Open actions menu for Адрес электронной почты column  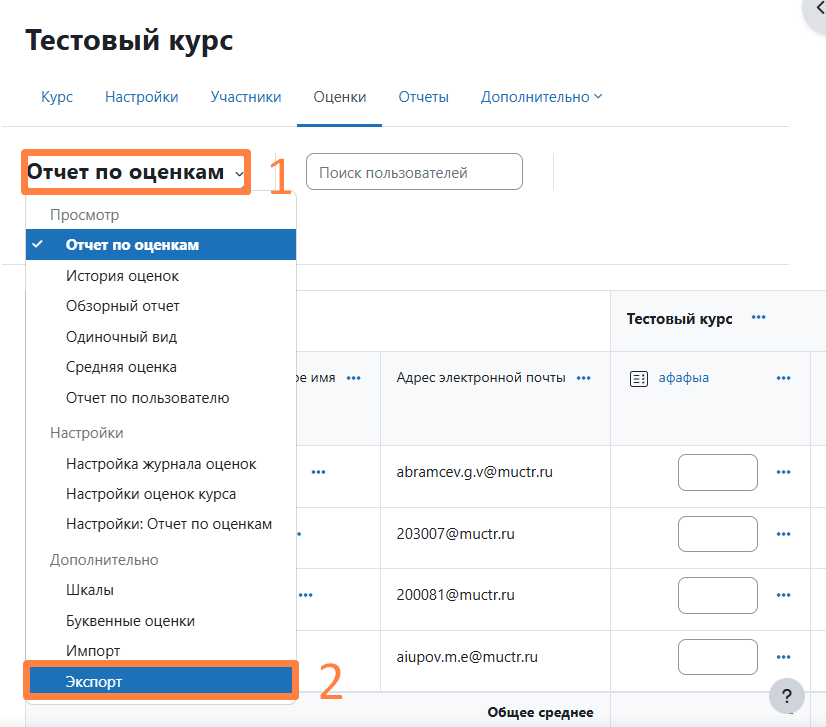[583, 378]
